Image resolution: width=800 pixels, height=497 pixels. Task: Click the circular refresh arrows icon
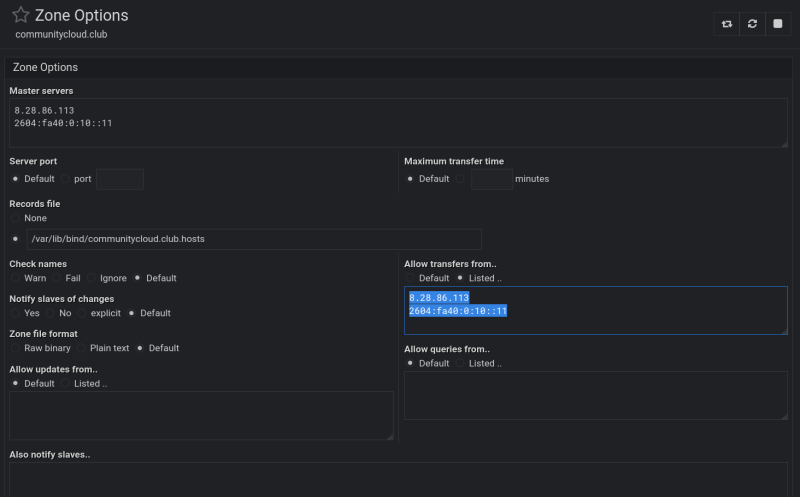[x=752, y=24]
